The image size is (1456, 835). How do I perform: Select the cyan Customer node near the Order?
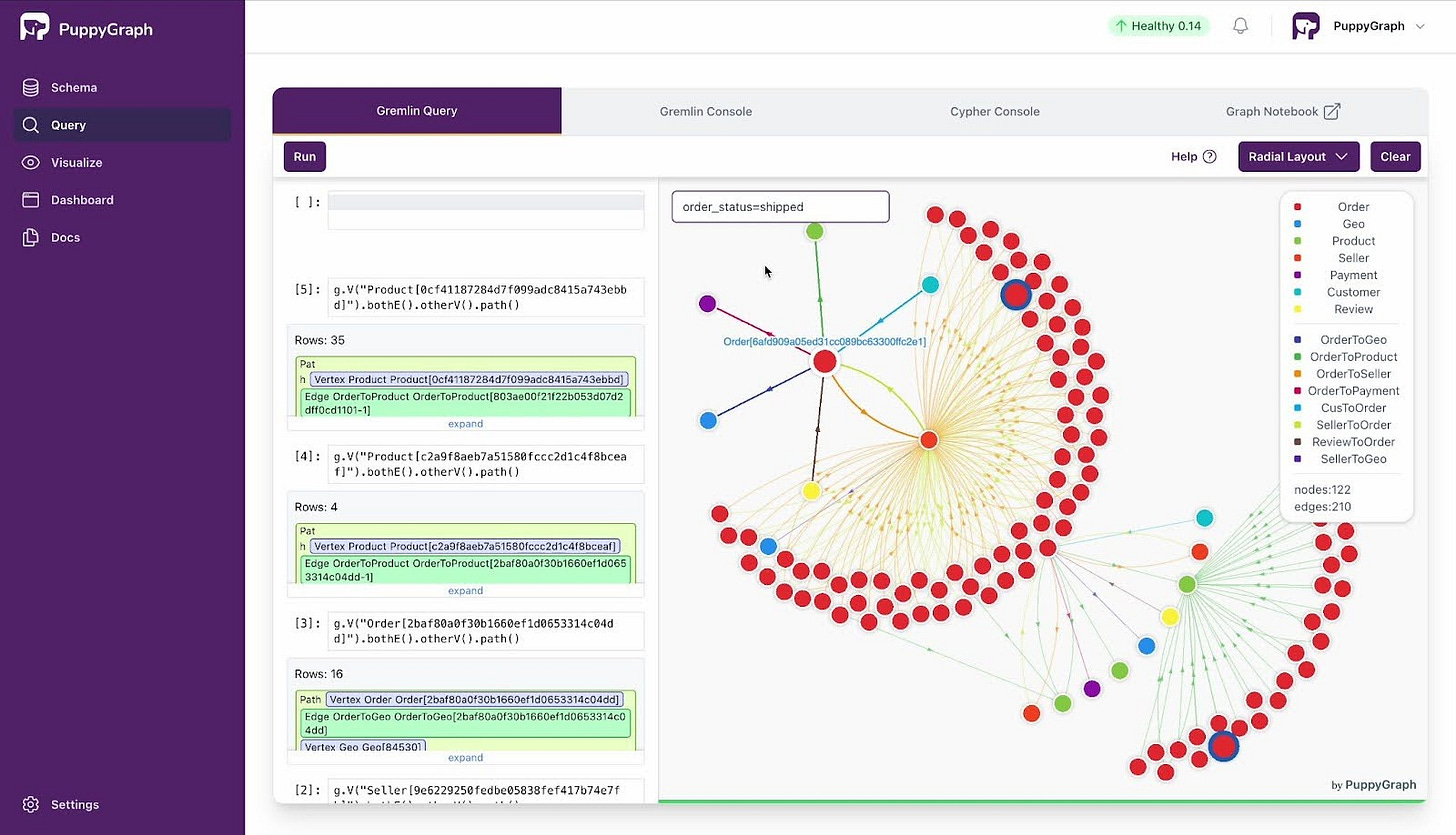tap(930, 285)
